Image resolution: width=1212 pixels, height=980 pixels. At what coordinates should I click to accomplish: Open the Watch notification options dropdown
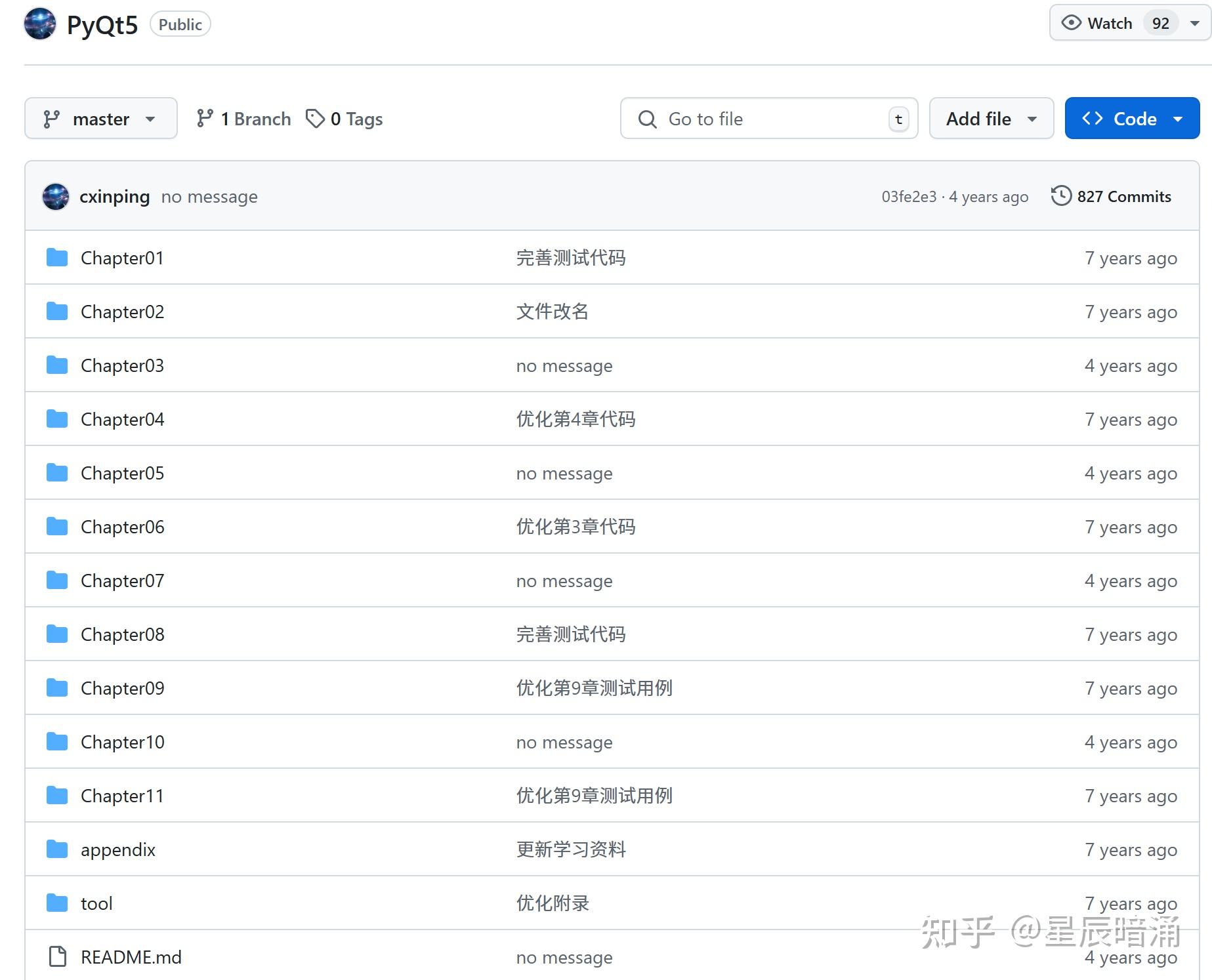[1194, 22]
